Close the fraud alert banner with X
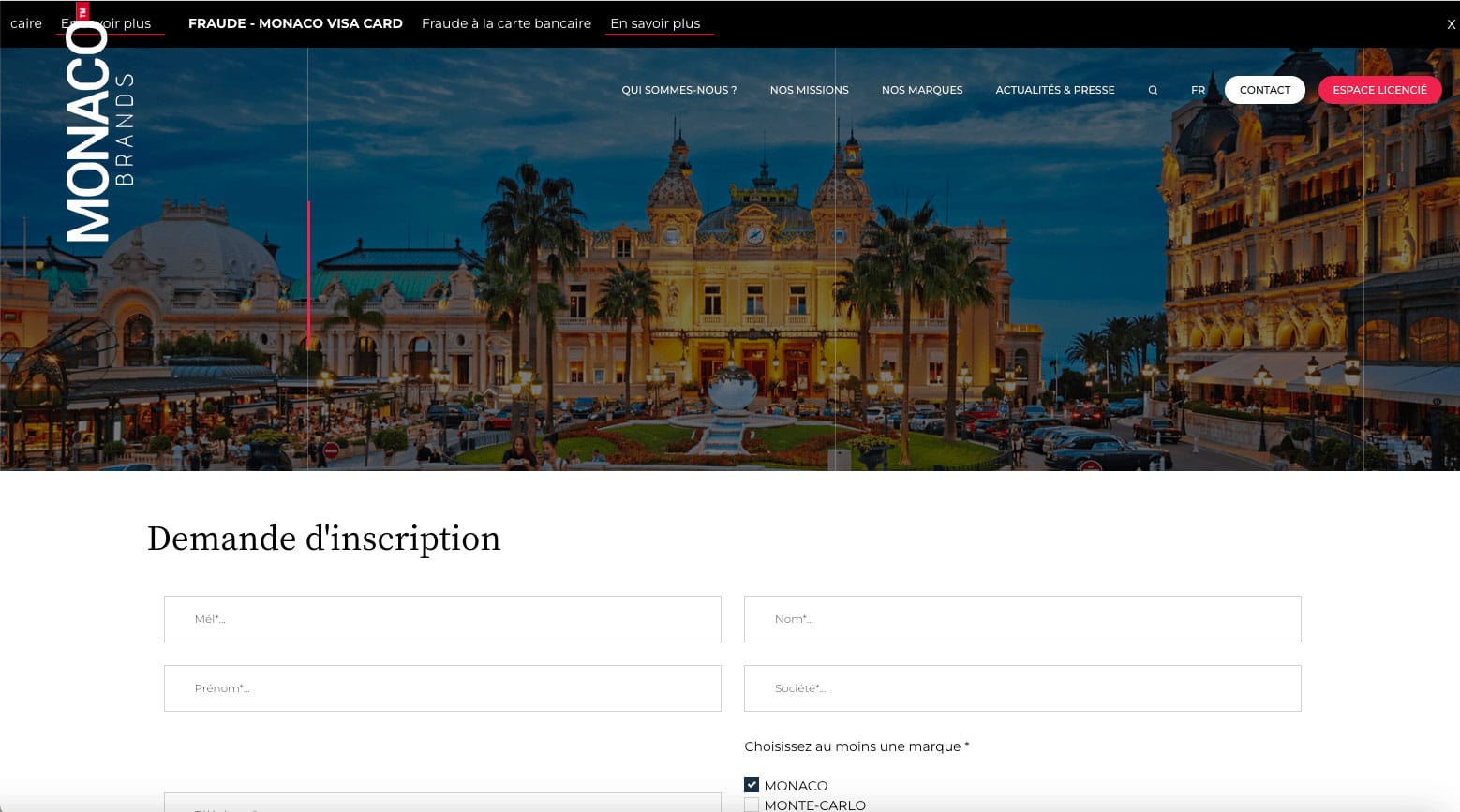 click(x=1451, y=25)
